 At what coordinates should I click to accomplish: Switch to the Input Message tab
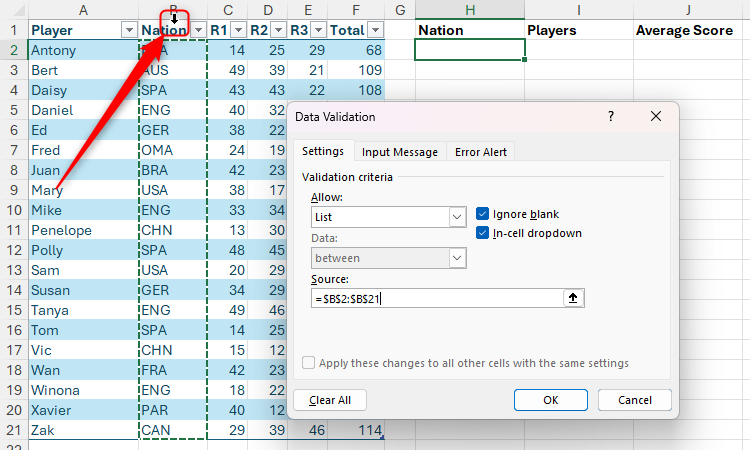pos(399,152)
